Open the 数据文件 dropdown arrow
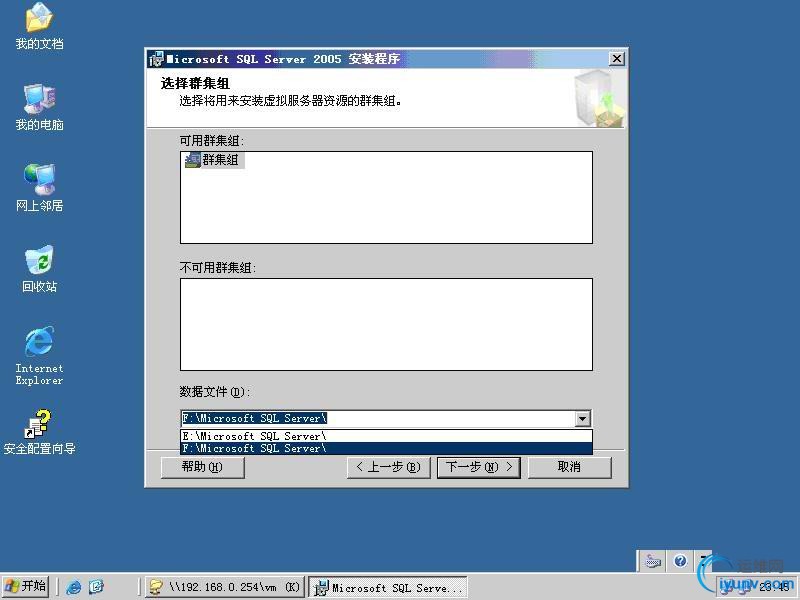Image resolution: width=800 pixels, height=600 pixels. [x=582, y=419]
